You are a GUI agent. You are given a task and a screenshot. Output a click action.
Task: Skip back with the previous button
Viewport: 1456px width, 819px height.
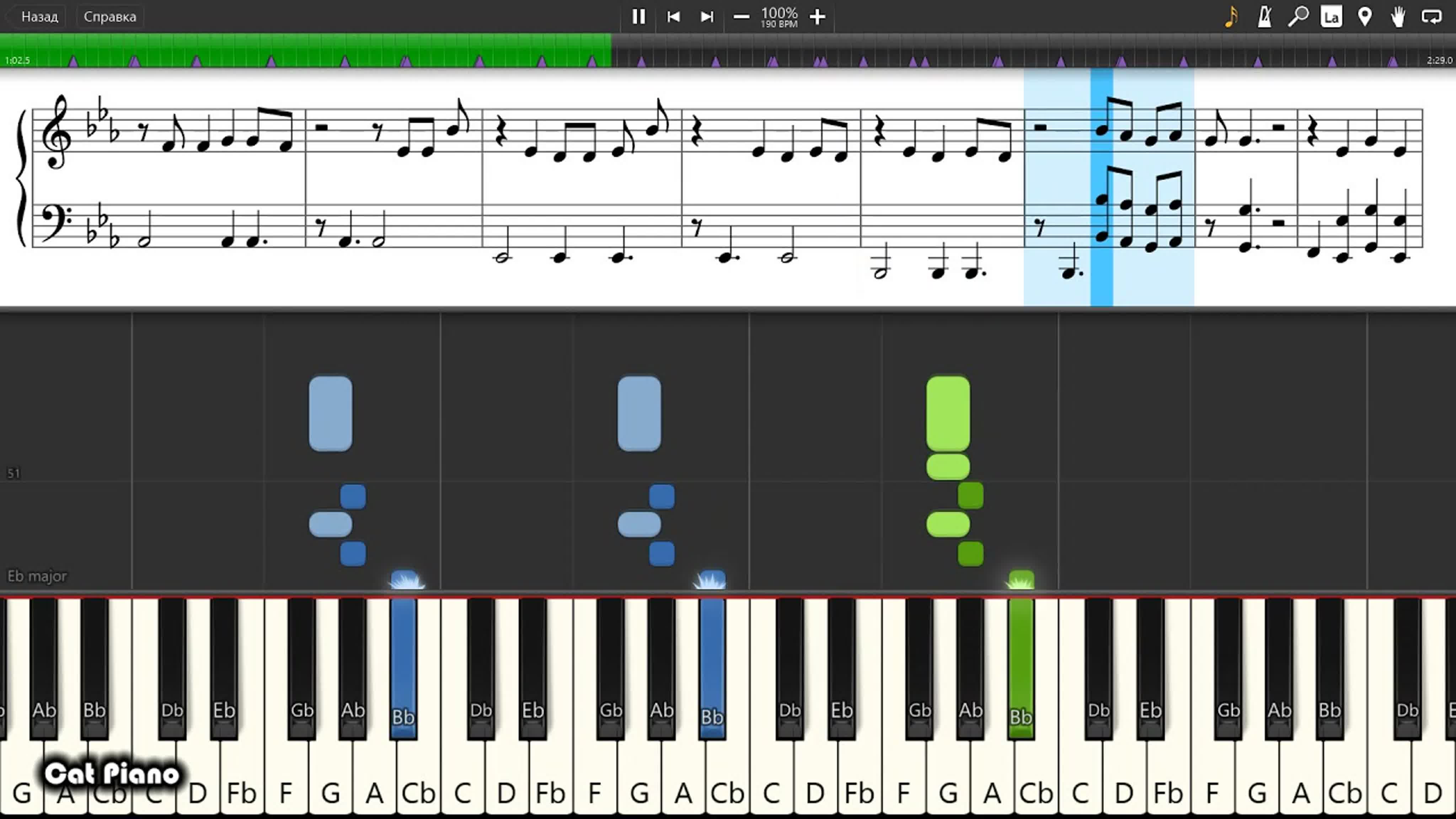click(x=673, y=16)
